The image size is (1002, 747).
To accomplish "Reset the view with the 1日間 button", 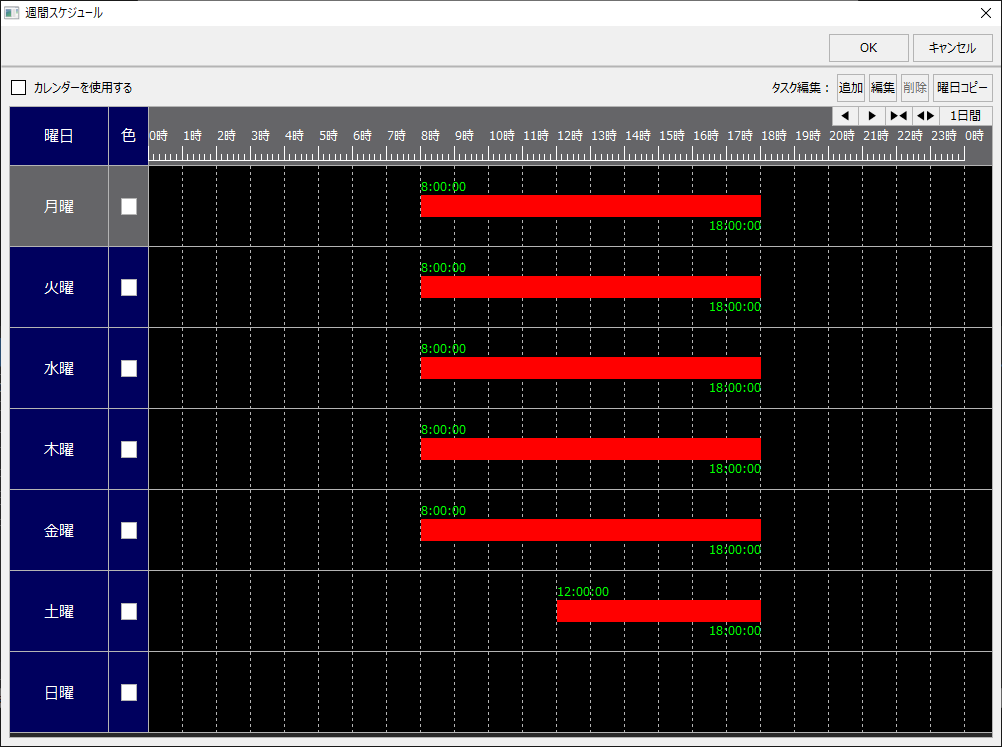I will (965, 116).
